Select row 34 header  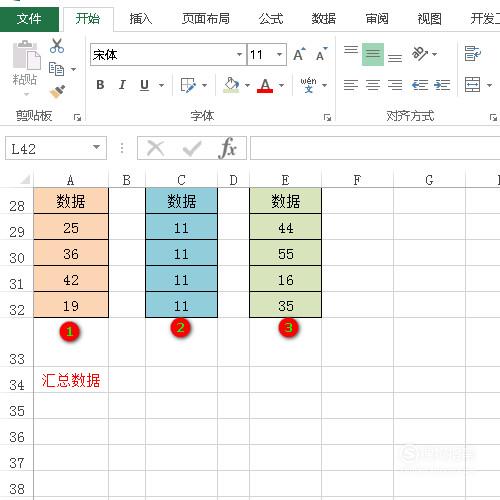[17, 380]
